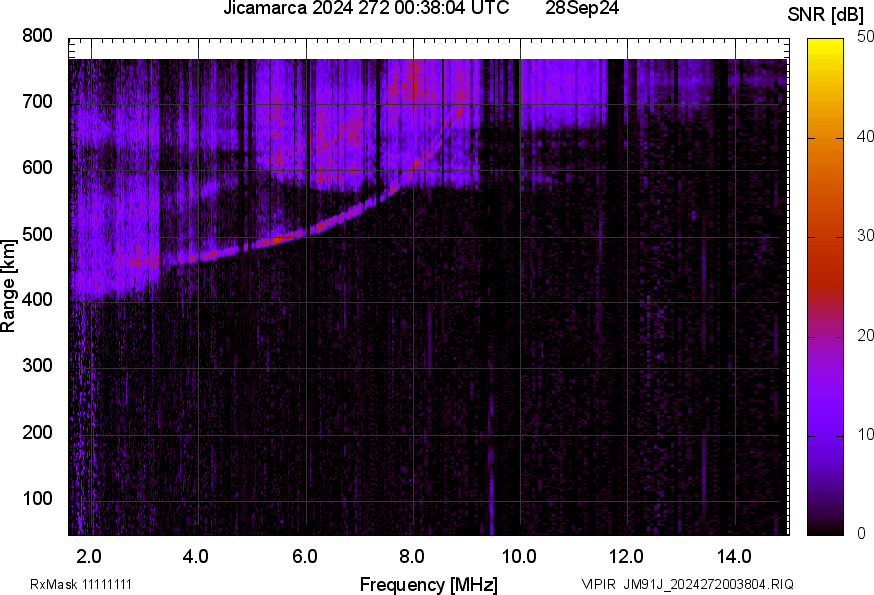
Task: Click the 28Sep24 date label
Action: pyautogui.click(x=582, y=9)
